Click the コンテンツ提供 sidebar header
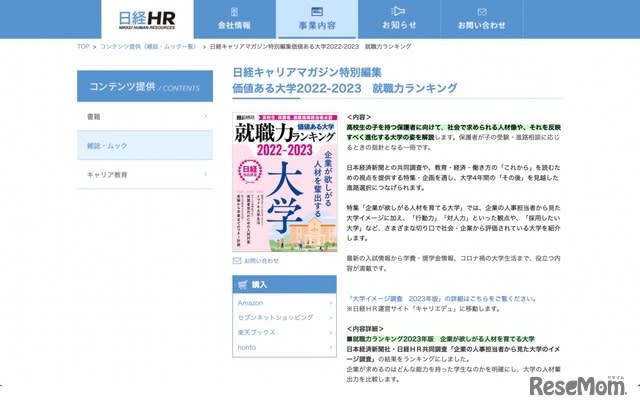Image resolution: width=640 pixels, height=409 pixels. coord(145,86)
